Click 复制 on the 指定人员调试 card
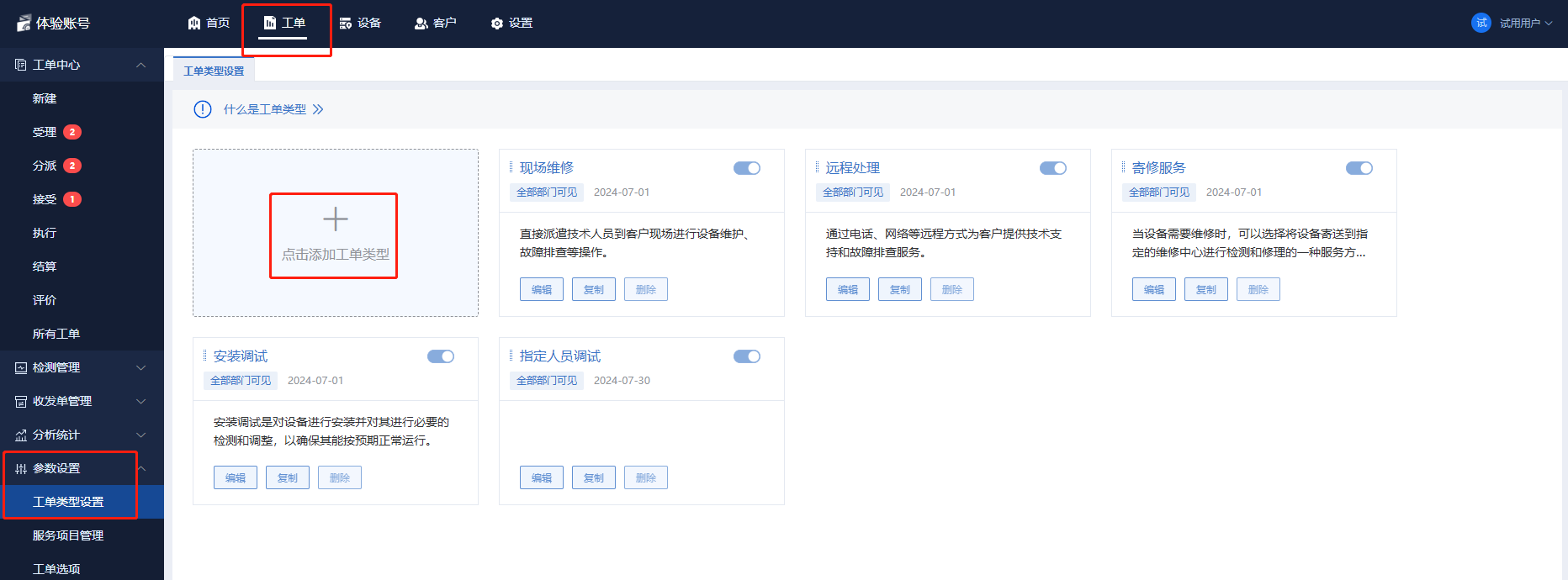This screenshot has width=1568, height=580. coord(594,477)
